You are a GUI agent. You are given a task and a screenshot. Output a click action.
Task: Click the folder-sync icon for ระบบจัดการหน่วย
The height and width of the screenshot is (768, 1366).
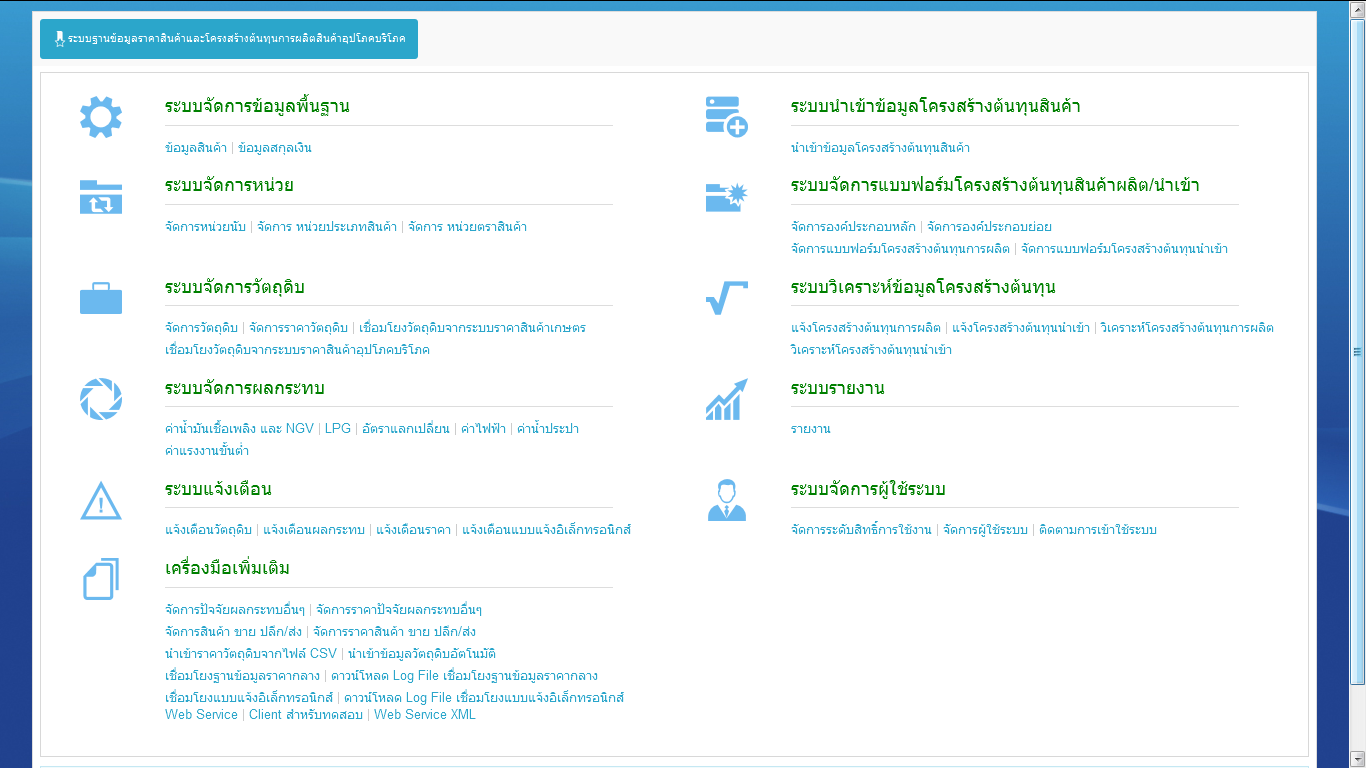[101, 196]
